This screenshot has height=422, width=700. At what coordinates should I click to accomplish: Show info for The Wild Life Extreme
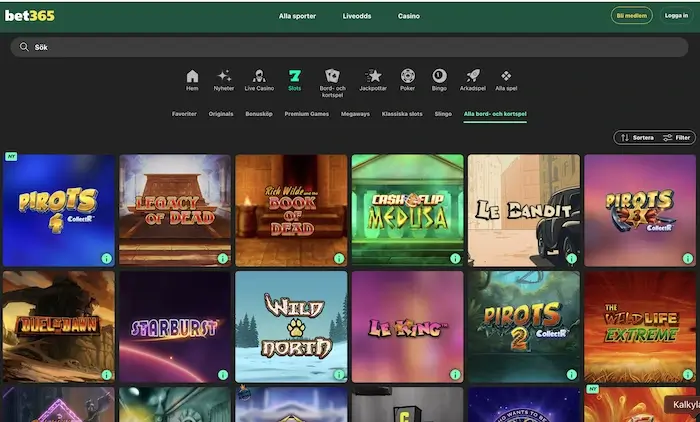(x=688, y=375)
